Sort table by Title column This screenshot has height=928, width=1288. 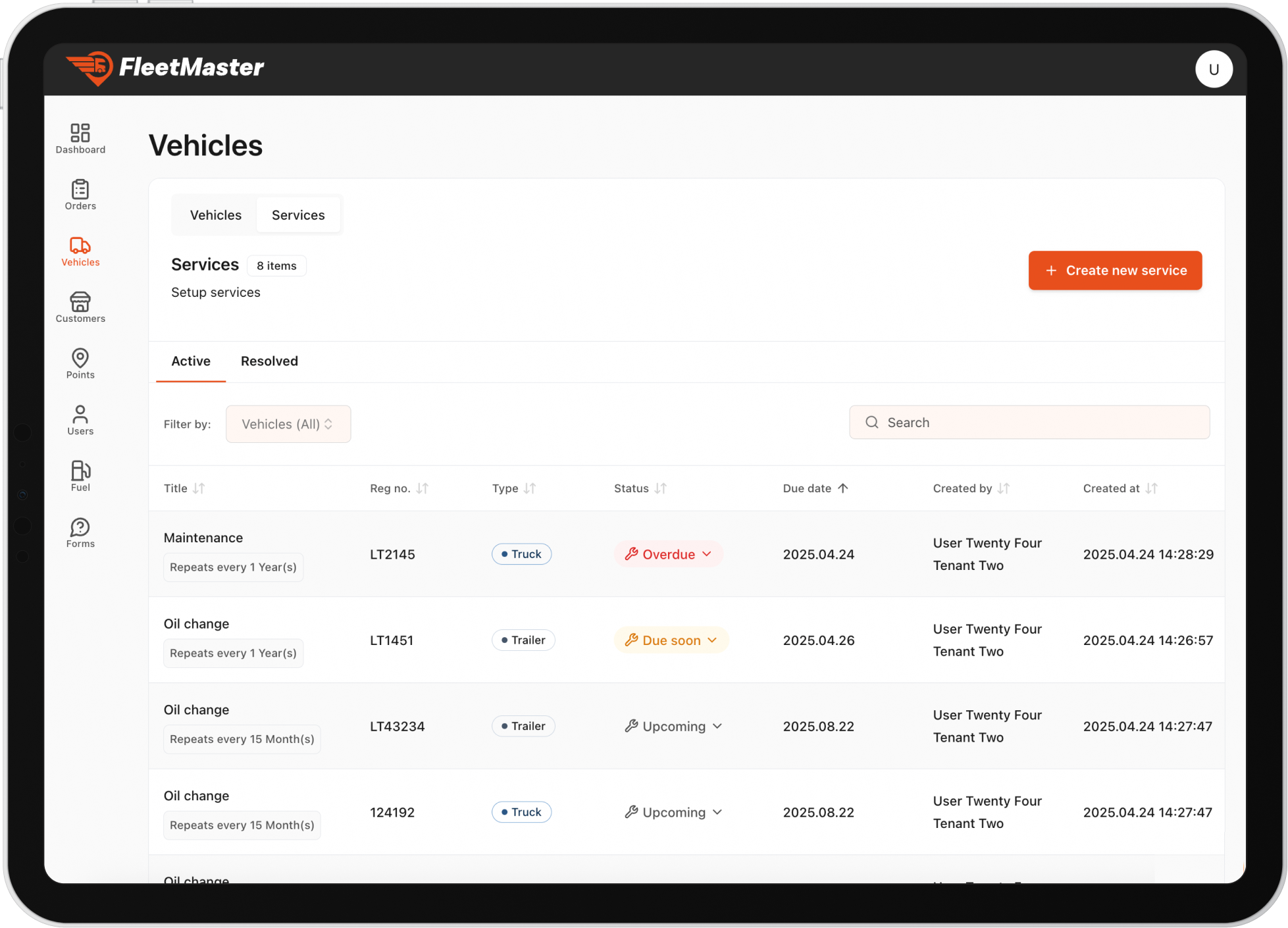coord(198,488)
